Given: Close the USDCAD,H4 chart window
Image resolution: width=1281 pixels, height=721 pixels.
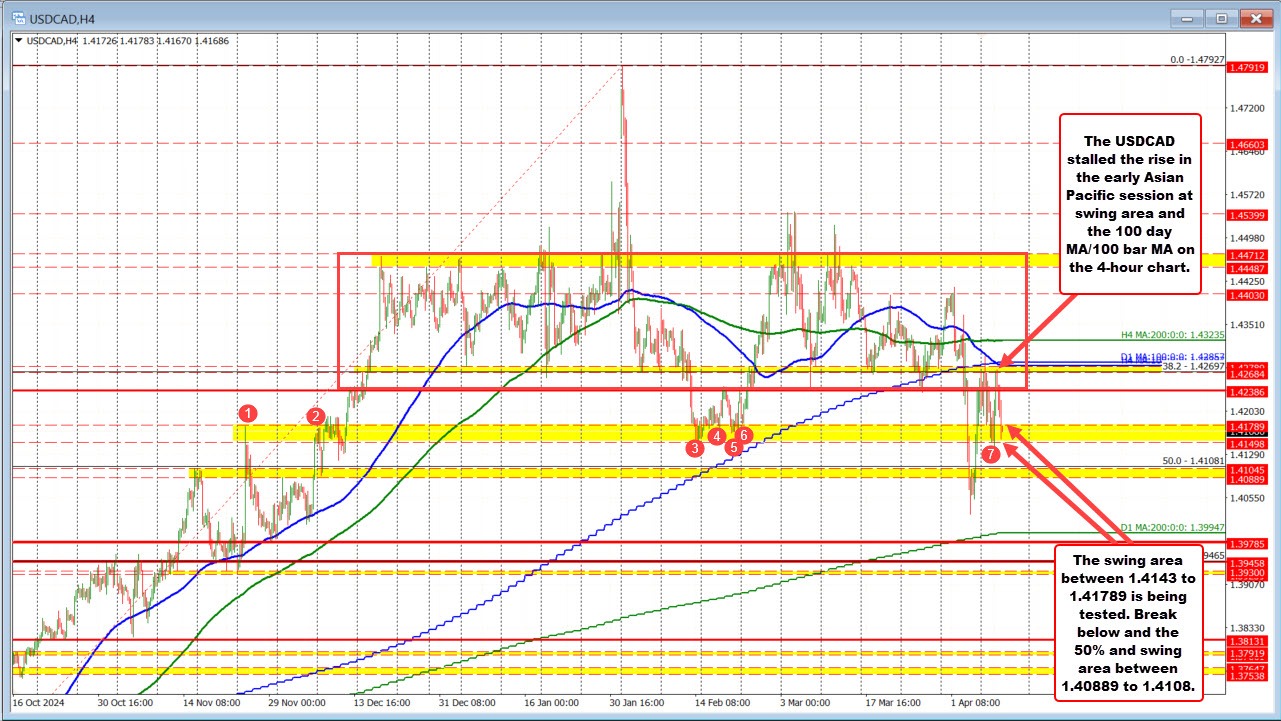Looking at the screenshot, I should pos(1254,18).
